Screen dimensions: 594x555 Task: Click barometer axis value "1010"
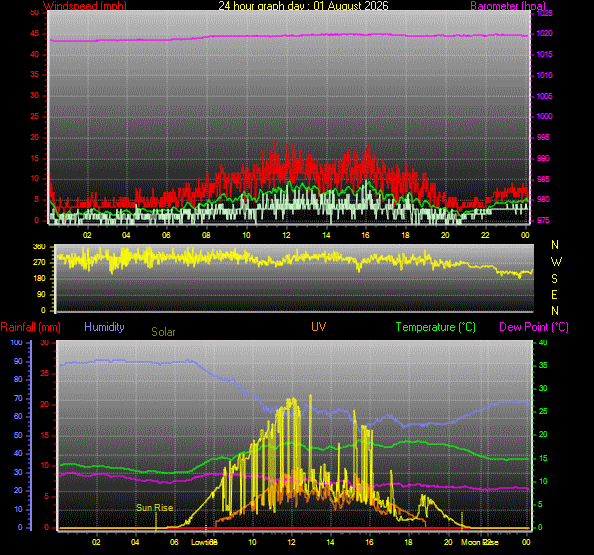(x=544, y=75)
